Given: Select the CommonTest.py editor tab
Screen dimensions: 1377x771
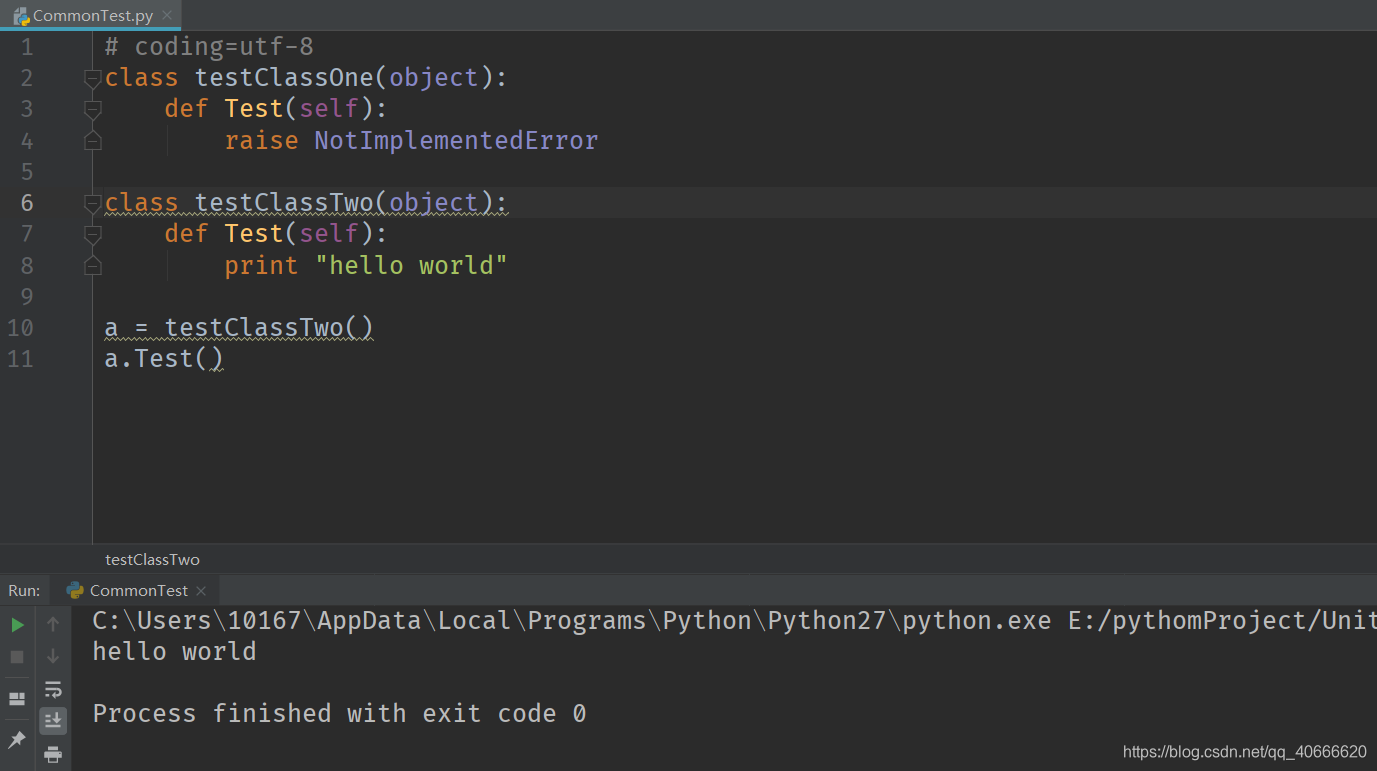Looking at the screenshot, I should point(92,16).
